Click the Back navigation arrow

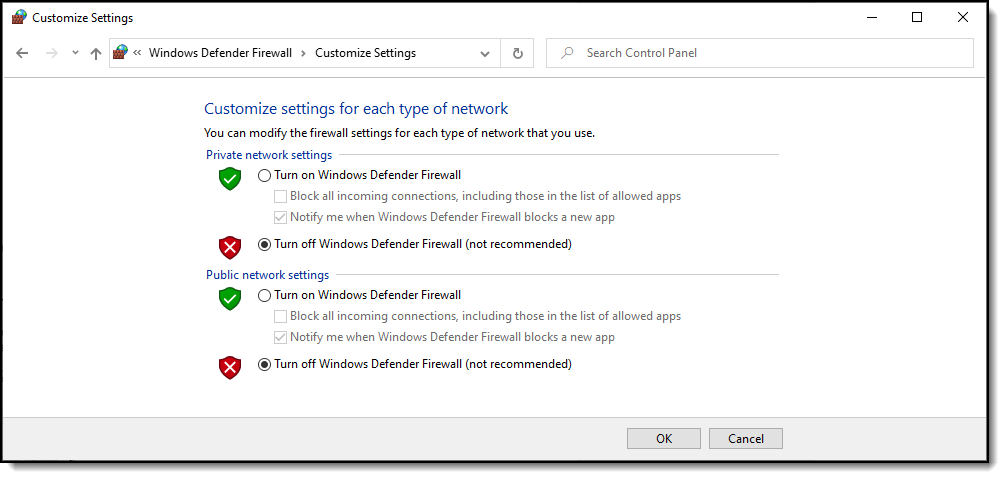[22, 53]
